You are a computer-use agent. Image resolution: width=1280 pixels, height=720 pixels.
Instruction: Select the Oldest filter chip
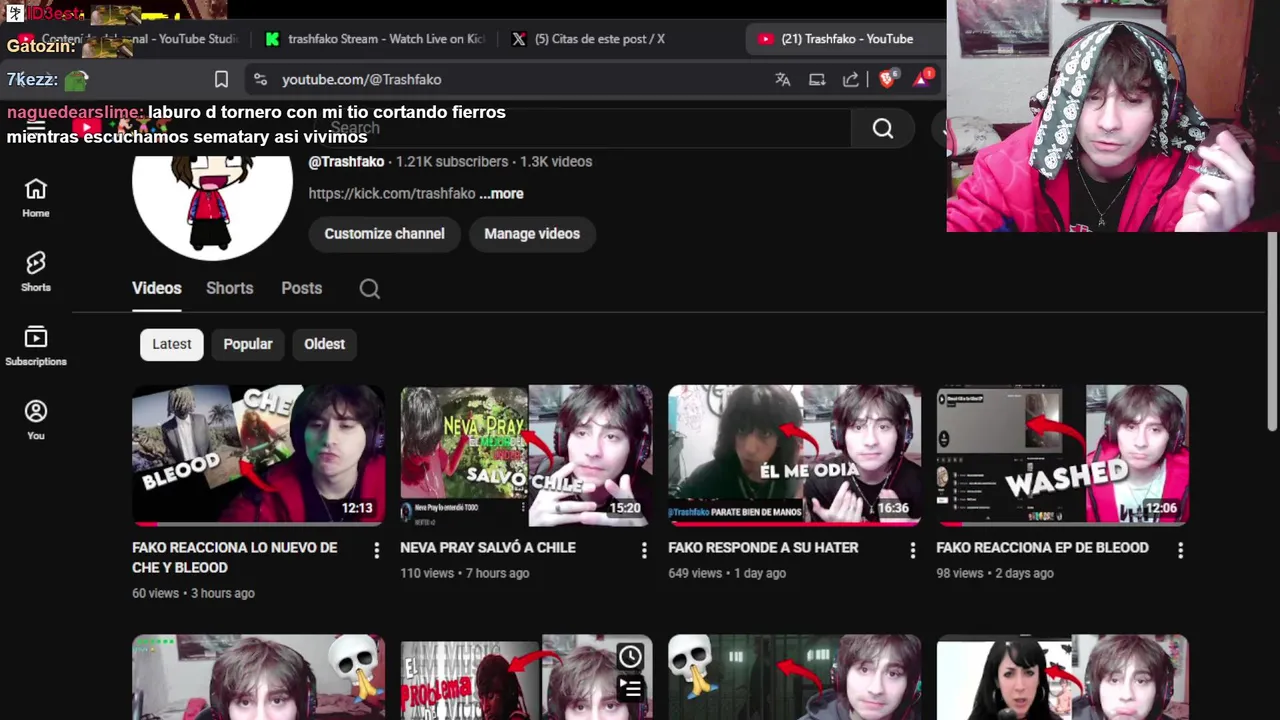coord(324,344)
